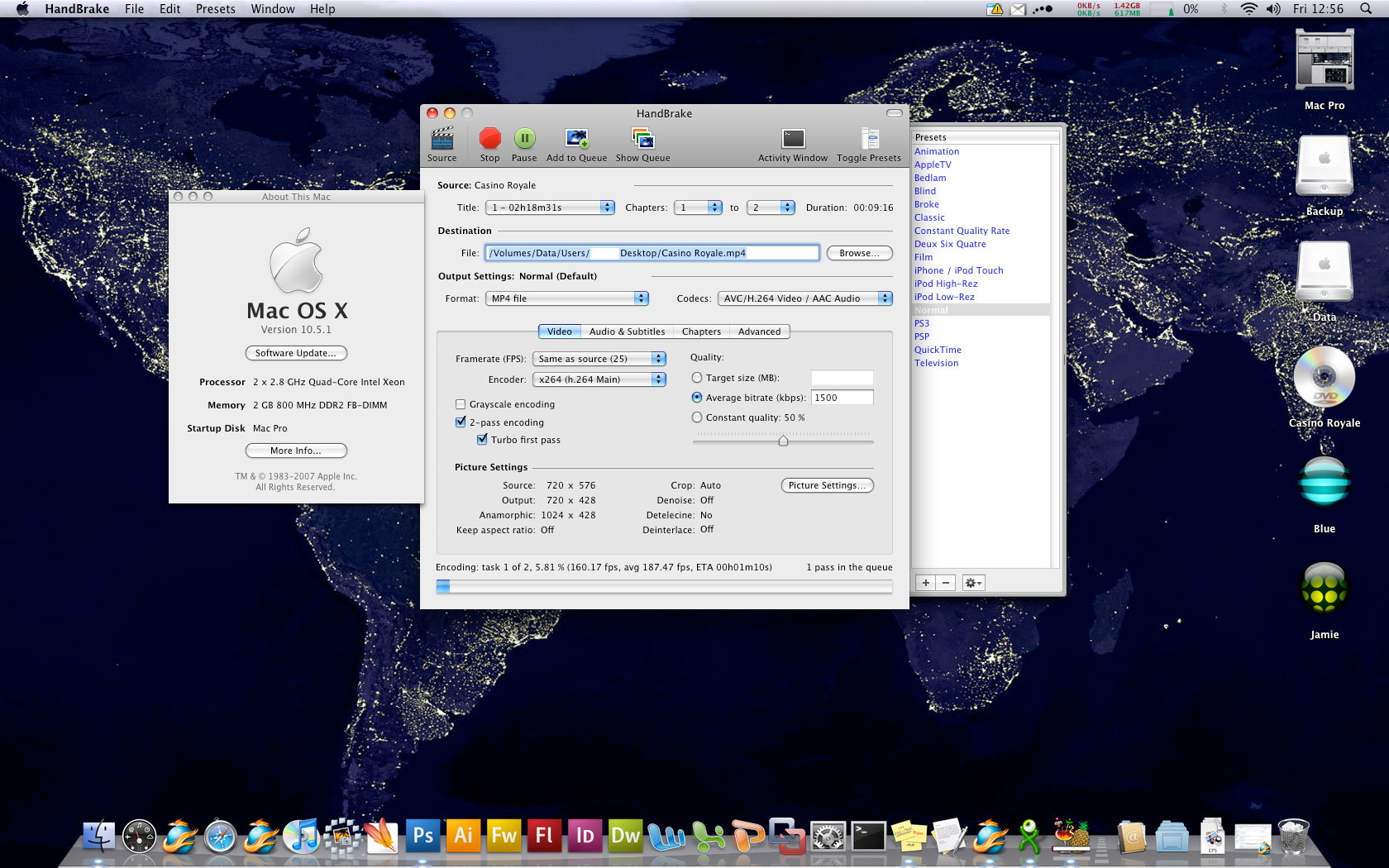
Task: Open the Finder icon in the Dock
Action: (x=99, y=836)
